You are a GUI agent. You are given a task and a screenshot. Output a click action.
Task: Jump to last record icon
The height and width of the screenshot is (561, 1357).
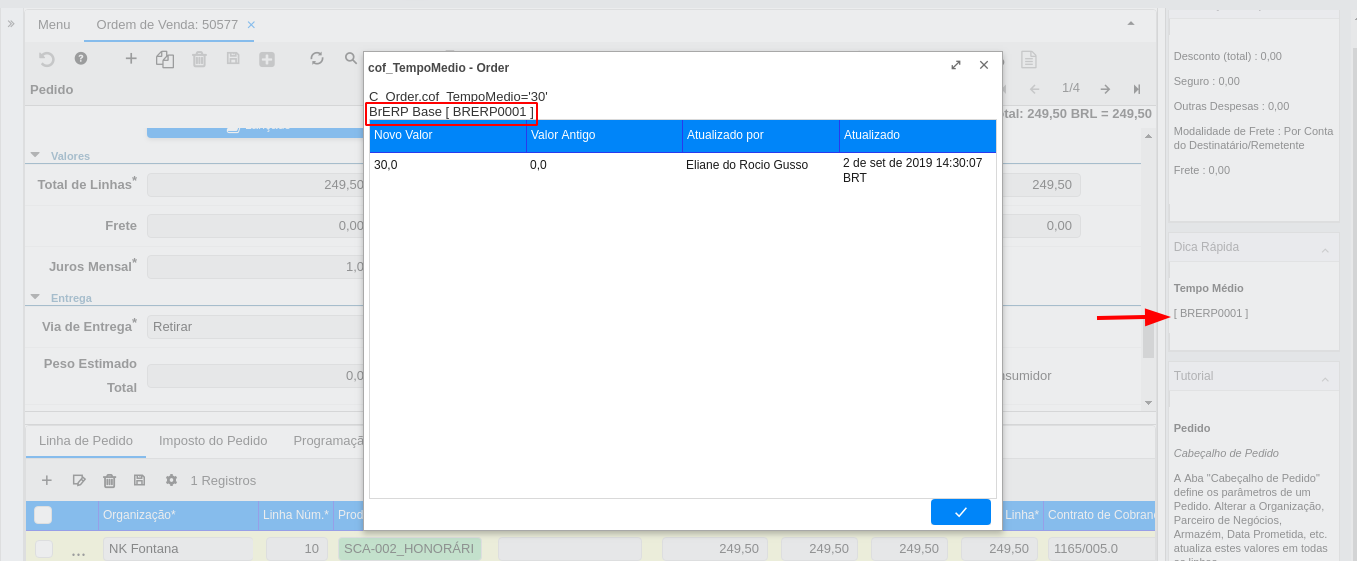(1137, 89)
